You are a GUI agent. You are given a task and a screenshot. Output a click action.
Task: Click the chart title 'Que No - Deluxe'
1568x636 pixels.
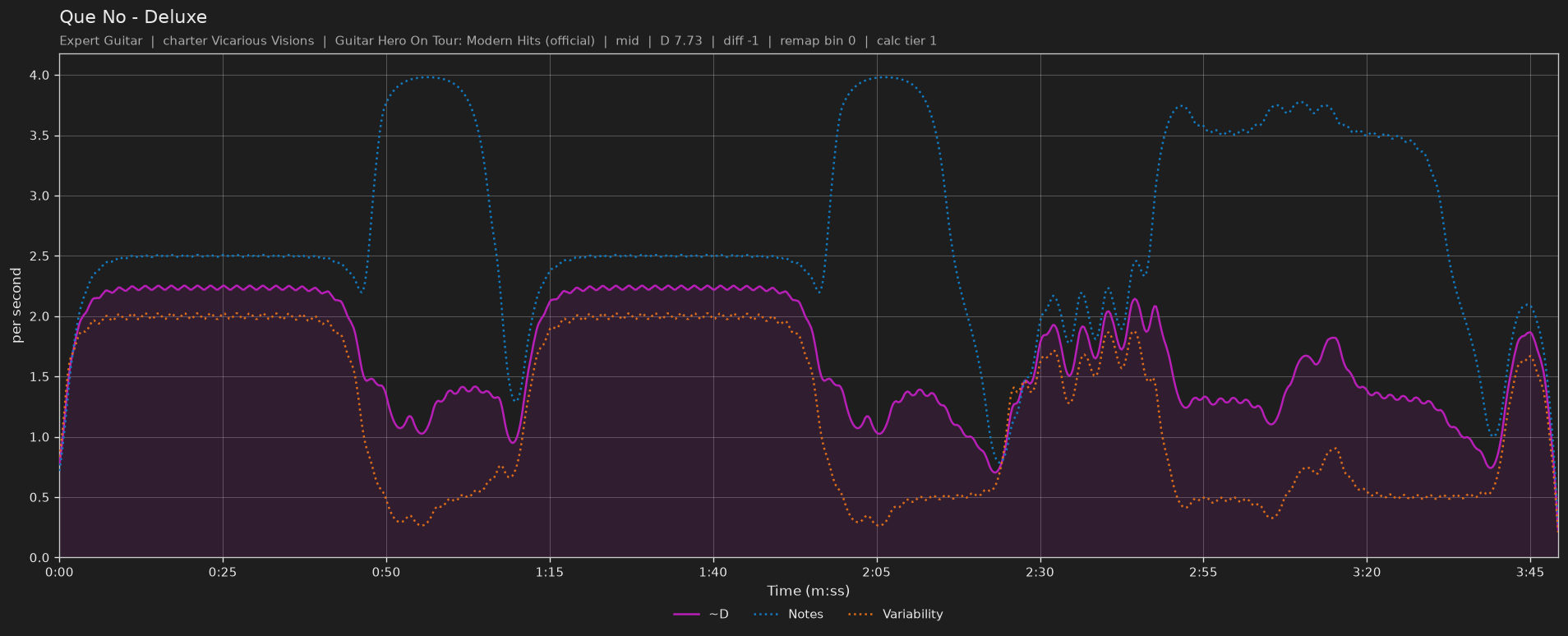(133, 17)
